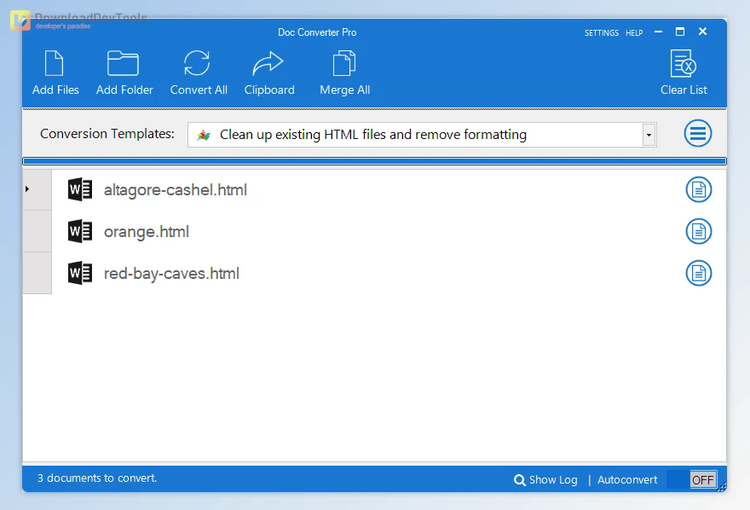Image resolution: width=750 pixels, height=510 pixels.
Task: Click the row header cell of red-bay-caves.html
Action: point(37,273)
